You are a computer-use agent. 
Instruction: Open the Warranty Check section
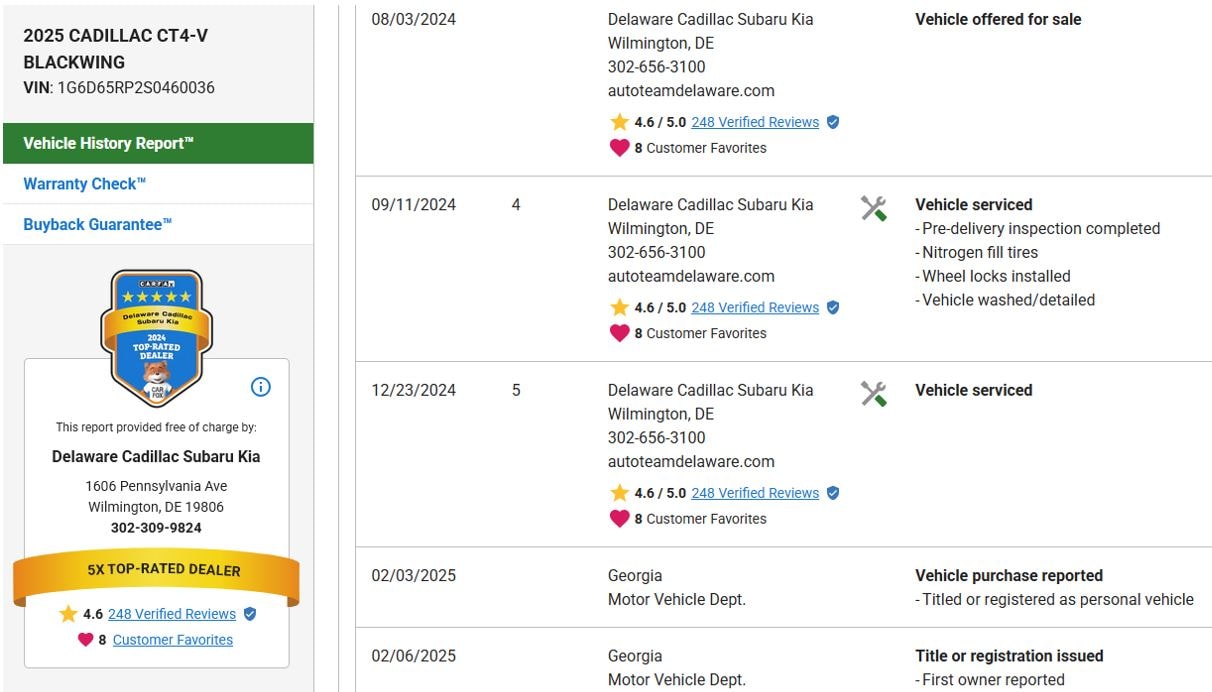pyautogui.click(x=85, y=184)
